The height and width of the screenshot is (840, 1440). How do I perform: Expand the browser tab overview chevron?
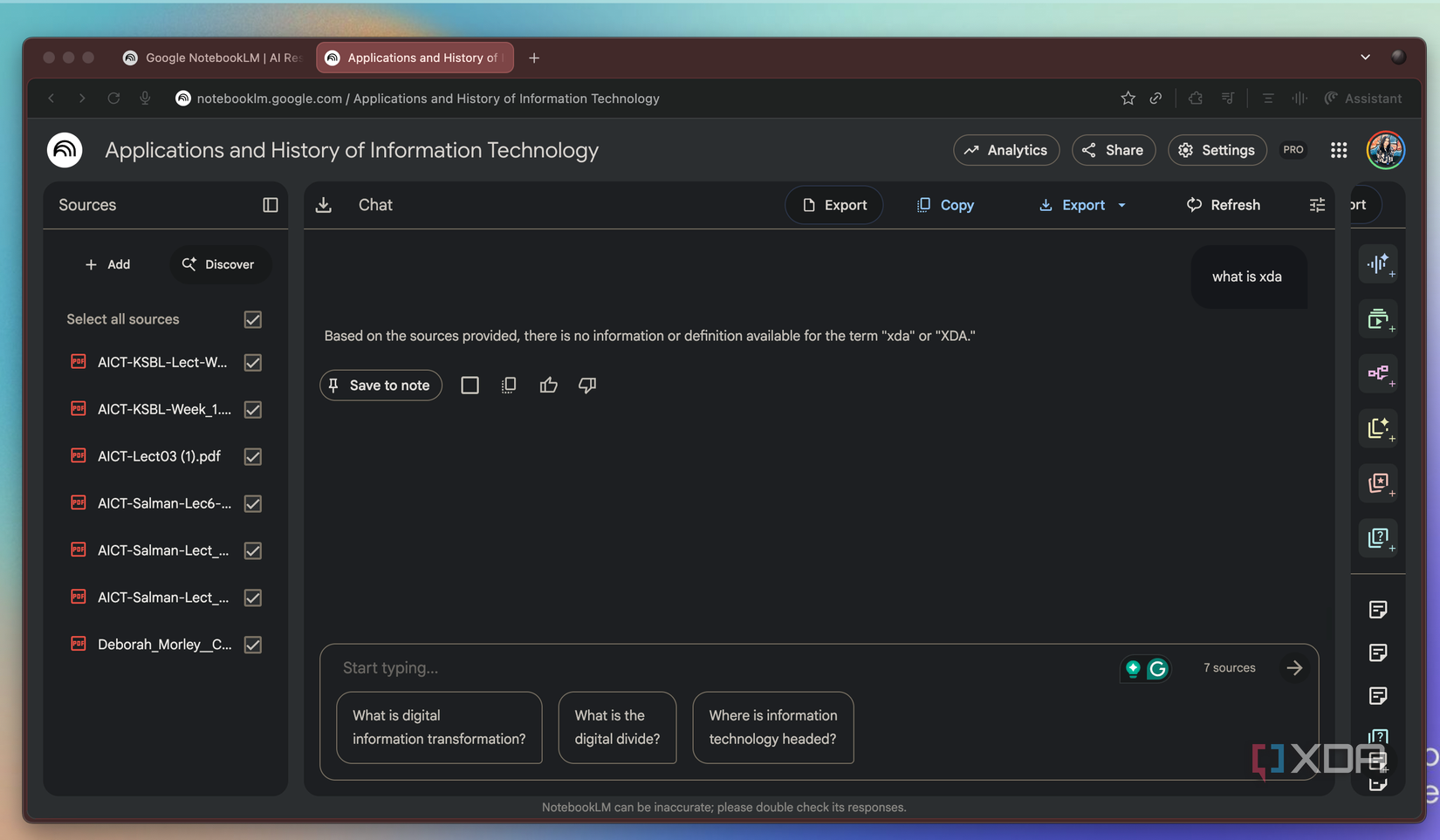[x=1365, y=57]
